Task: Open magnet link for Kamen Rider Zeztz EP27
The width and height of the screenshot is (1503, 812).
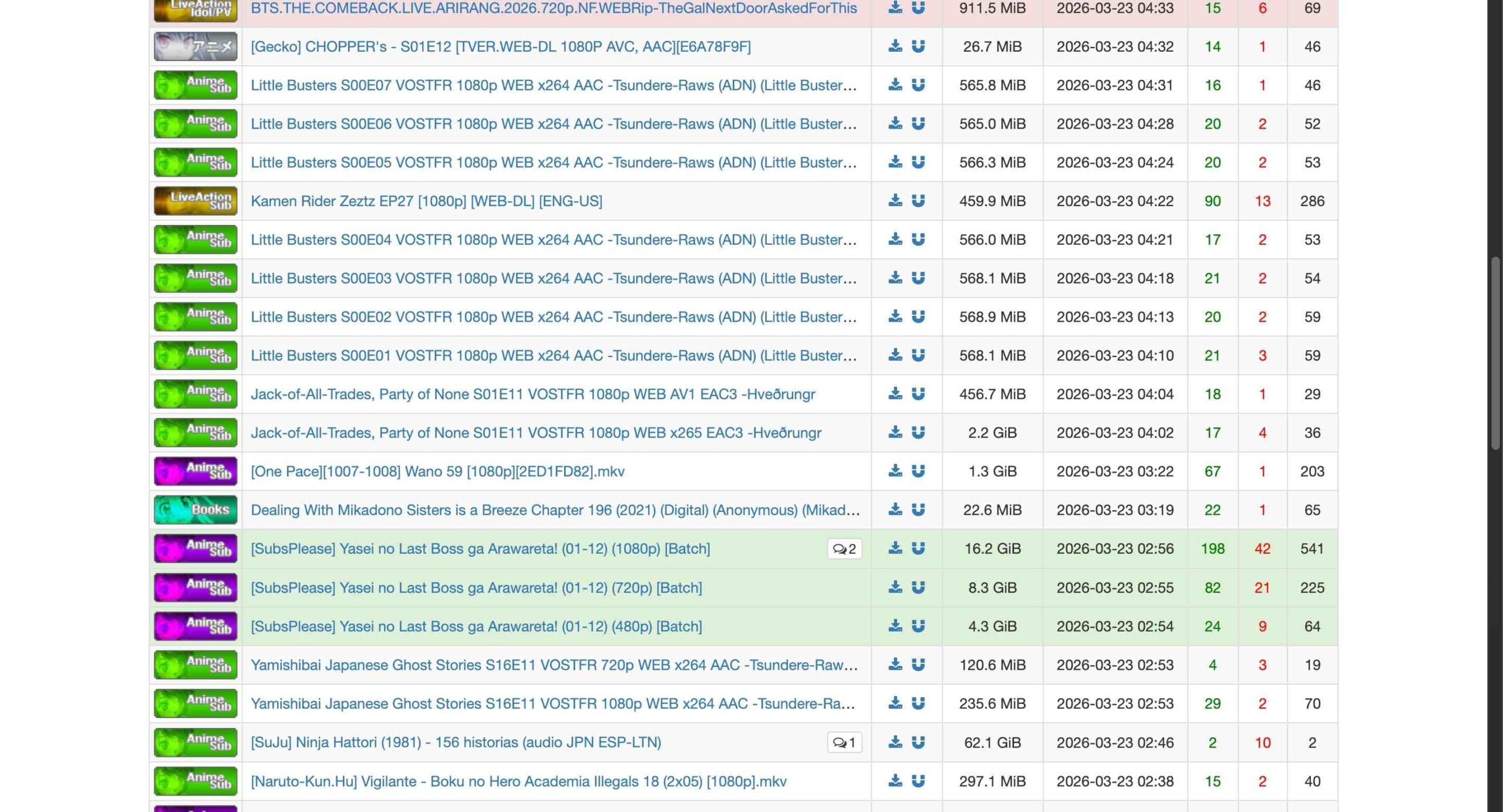Action: pyautogui.click(x=918, y=201)
